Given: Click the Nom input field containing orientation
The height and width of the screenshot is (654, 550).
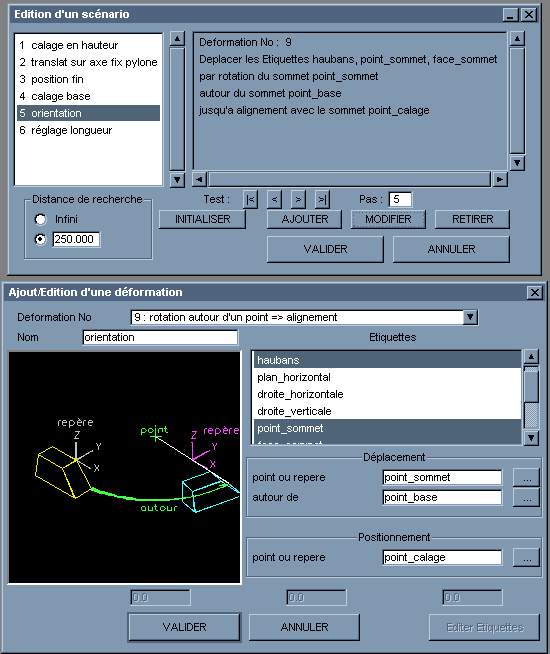Looking at the screenshot, I should (x=160, y=337).
